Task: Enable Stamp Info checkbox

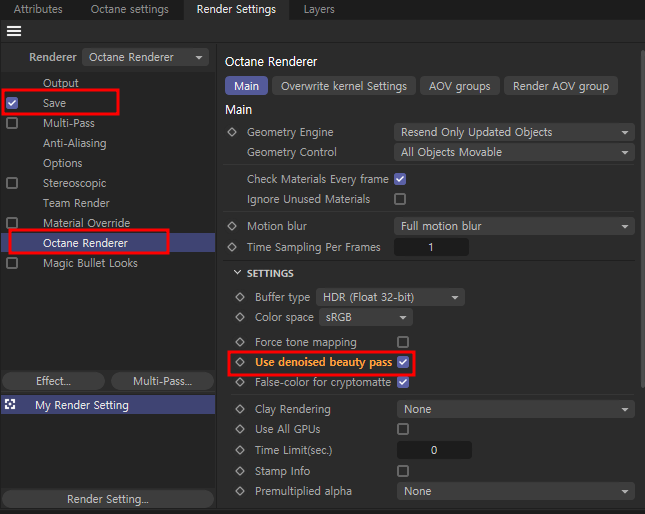Action: click(x=403, y=471)
